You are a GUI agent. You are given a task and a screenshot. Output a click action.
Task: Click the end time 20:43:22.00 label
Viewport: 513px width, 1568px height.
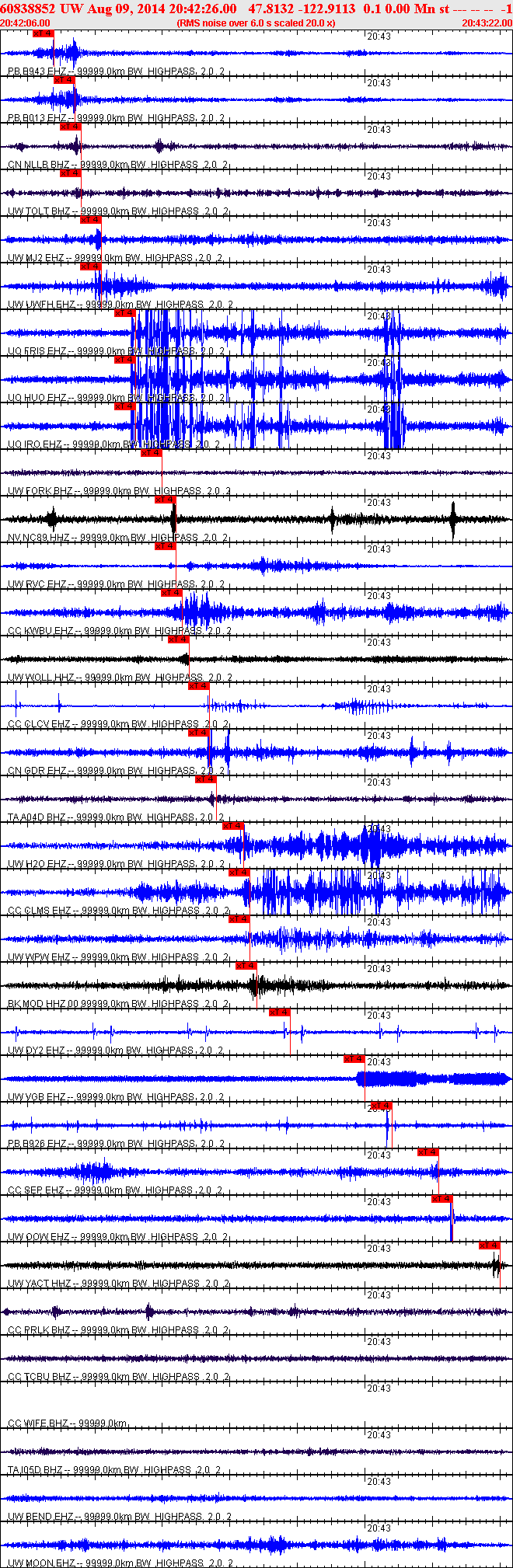487,23
